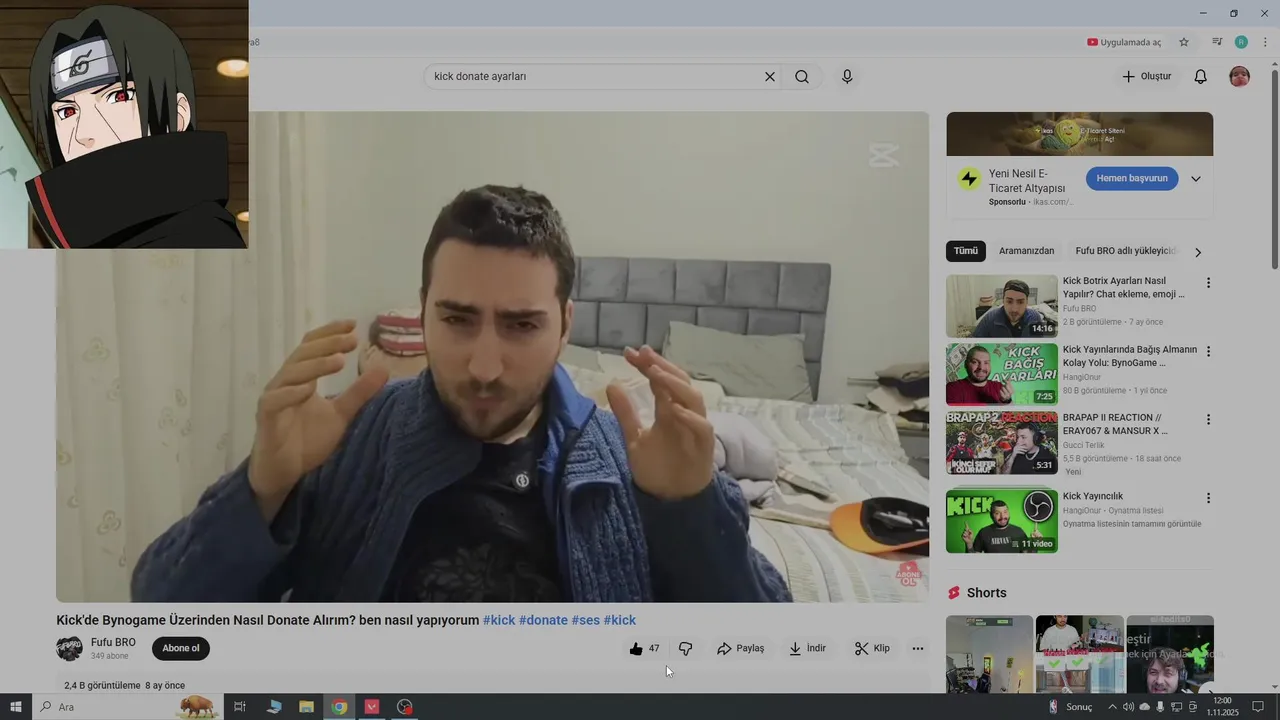Open Chrome media control icon

tap(1217, 42)
